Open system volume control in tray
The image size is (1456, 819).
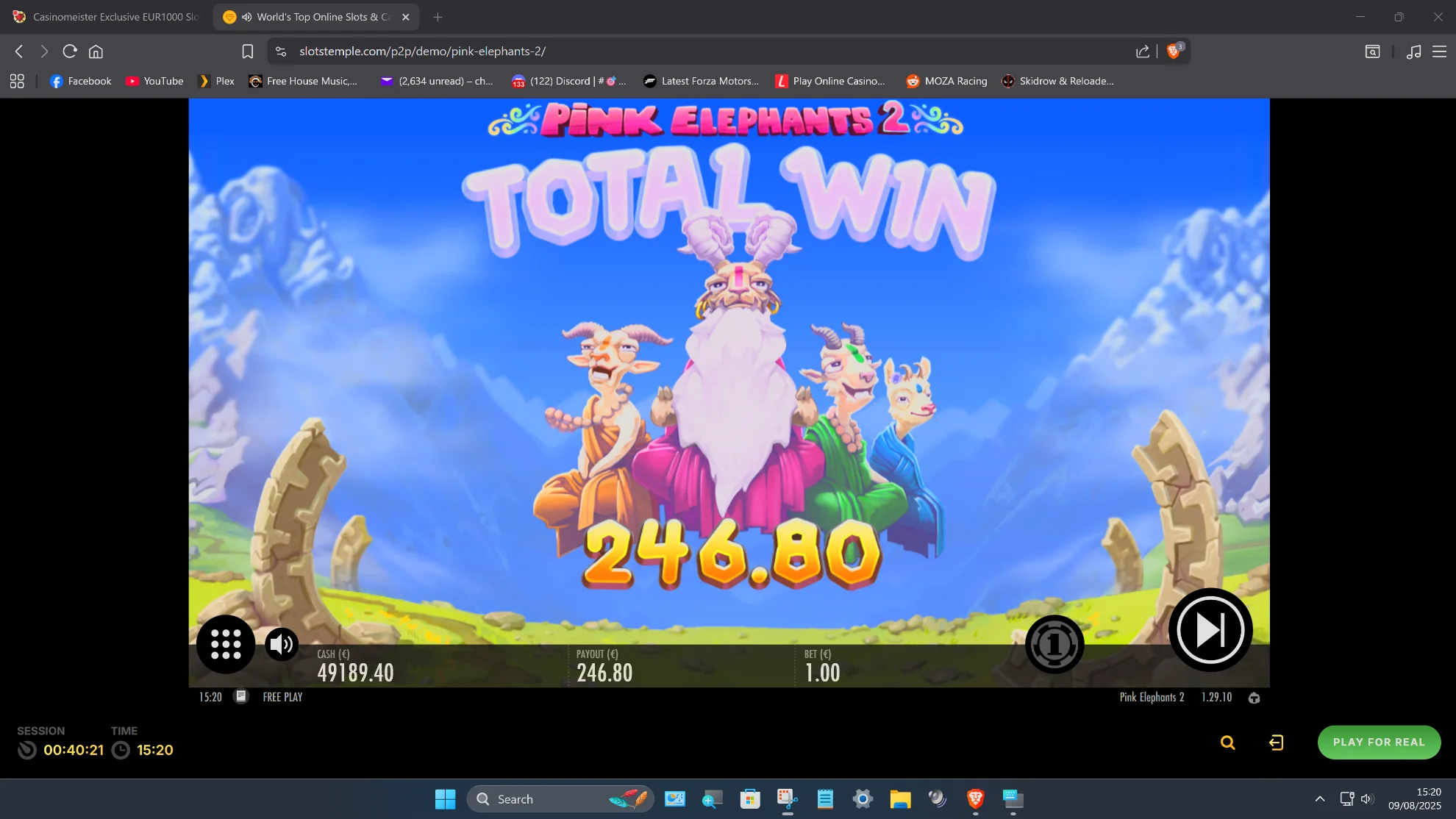(x=1367, y=799)
